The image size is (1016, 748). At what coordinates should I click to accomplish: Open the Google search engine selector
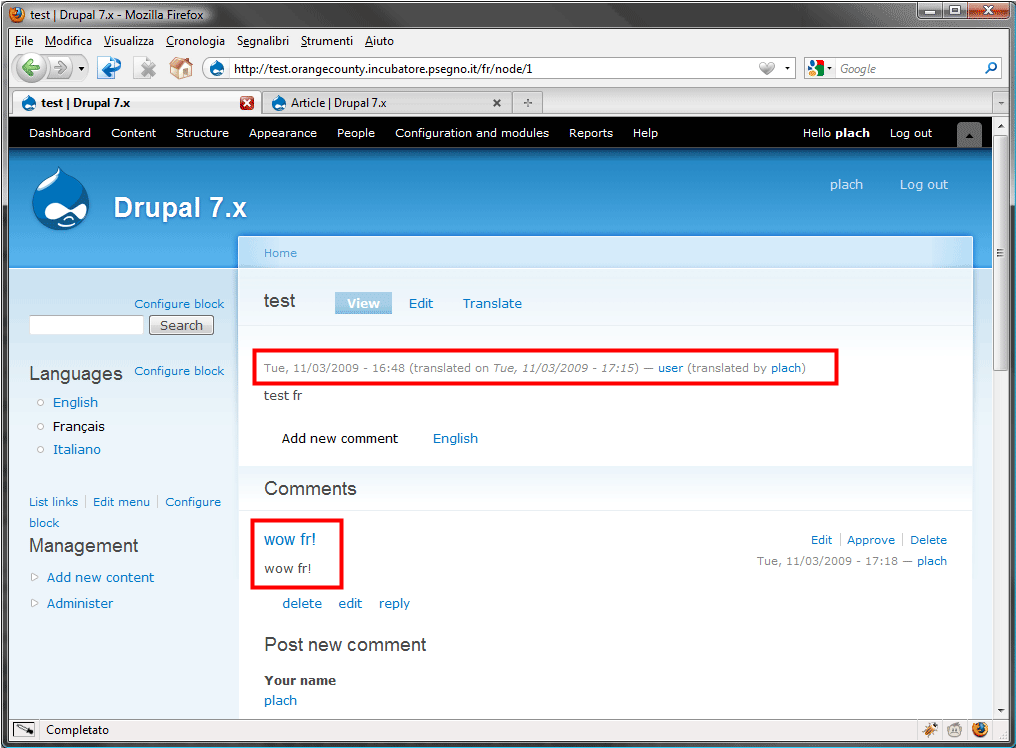click(x=820, y=68)
